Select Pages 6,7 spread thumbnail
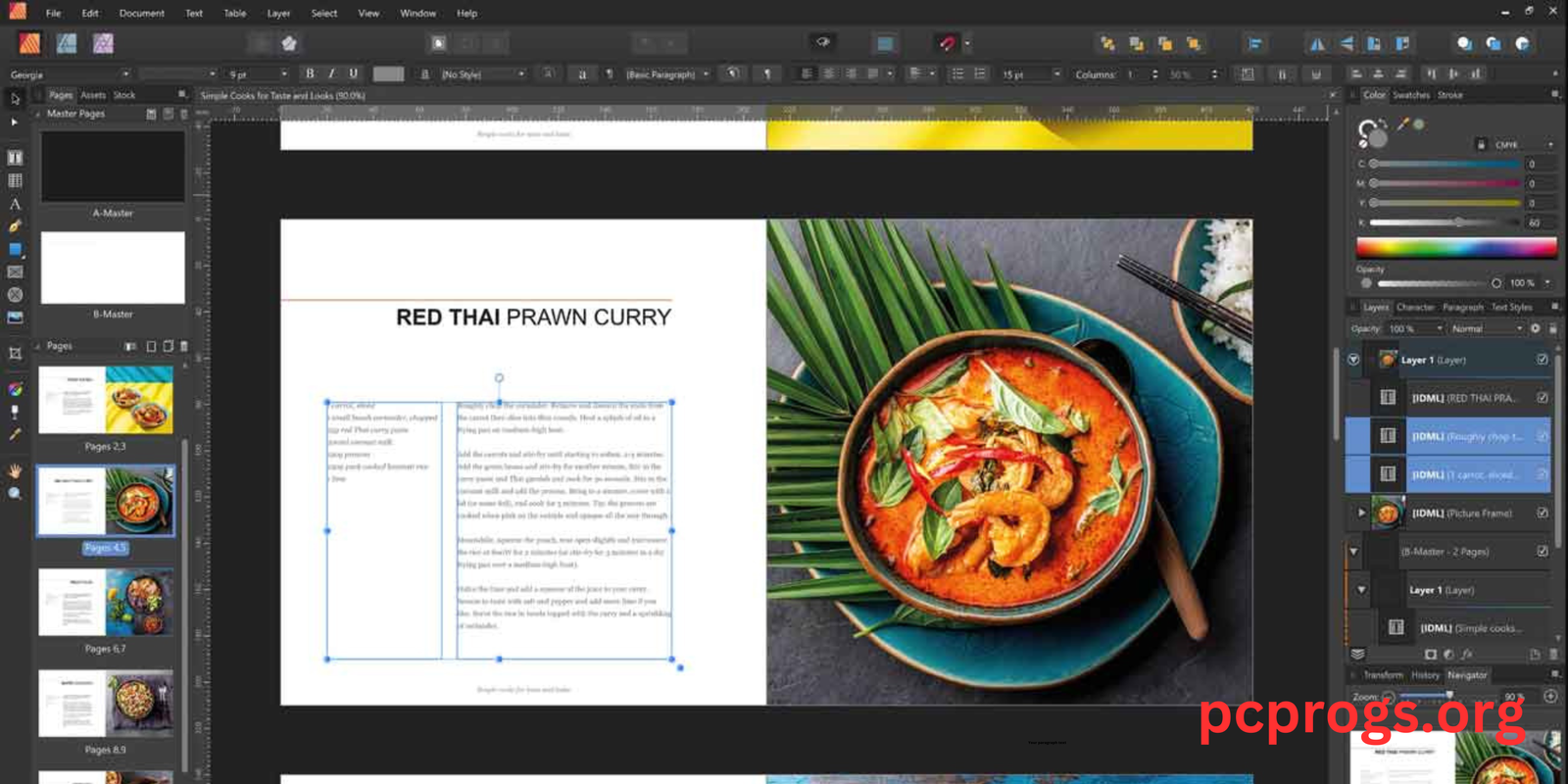The width and height of the screenshot is (1568, 784). (x=106, y=603)
